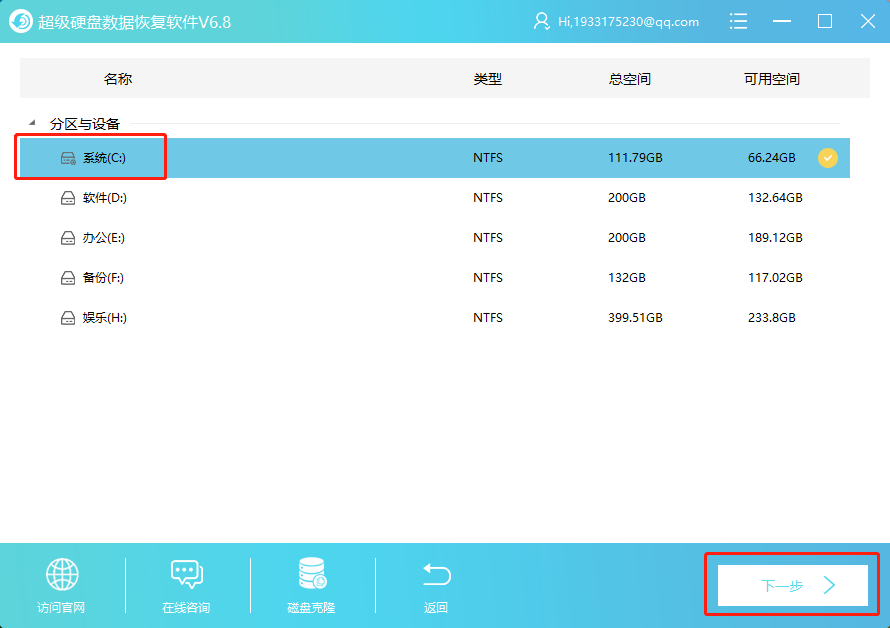Click the 下一步 next button
The image size is (890, 628).
click(x=792, y=585)
